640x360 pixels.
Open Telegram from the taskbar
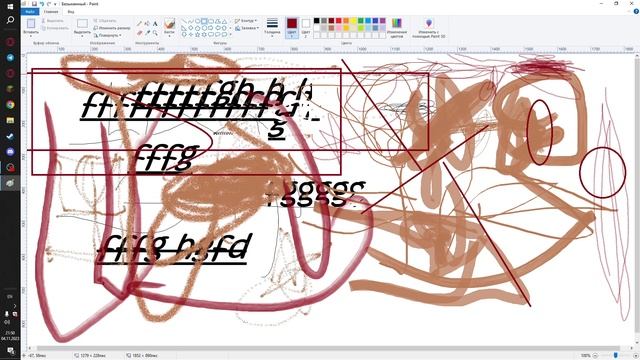coord(10,58)
